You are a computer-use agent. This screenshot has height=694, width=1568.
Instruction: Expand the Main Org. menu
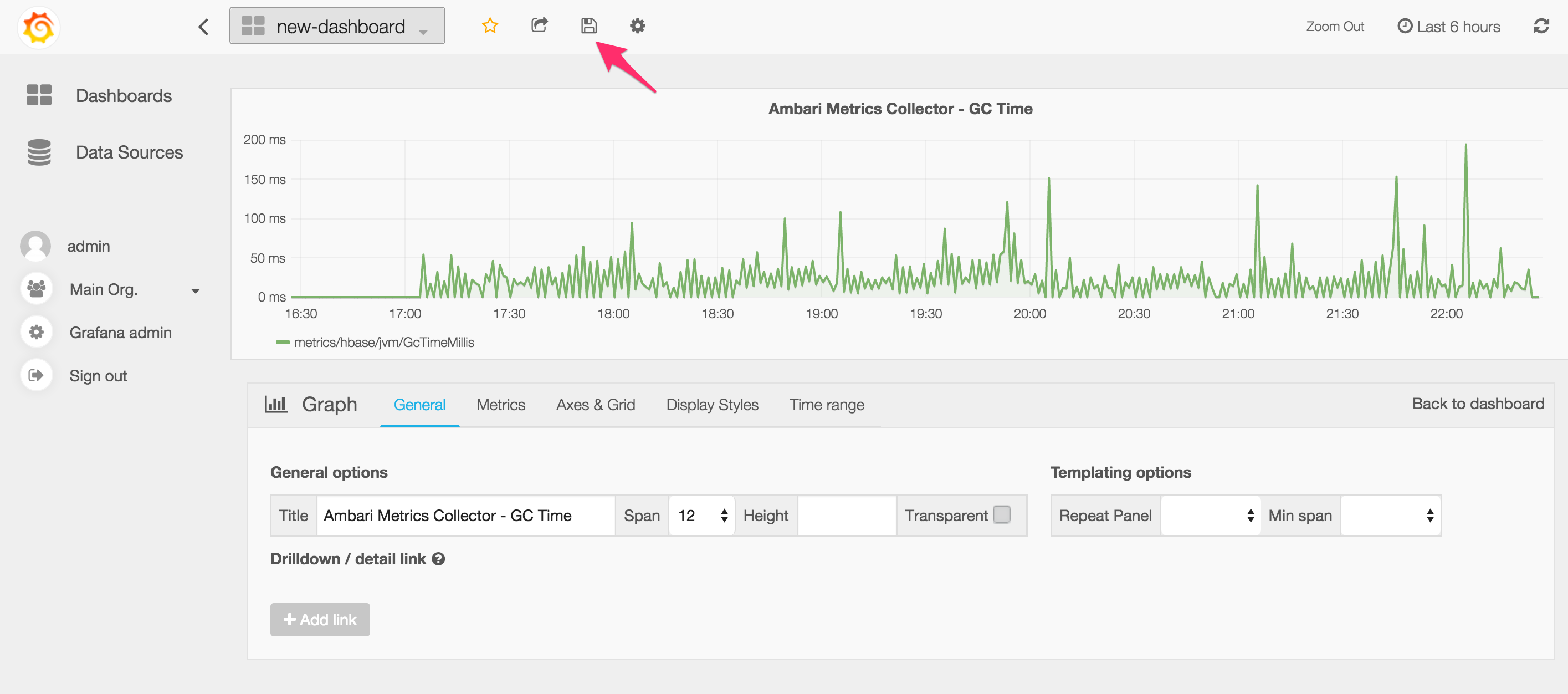pos(196,290)
